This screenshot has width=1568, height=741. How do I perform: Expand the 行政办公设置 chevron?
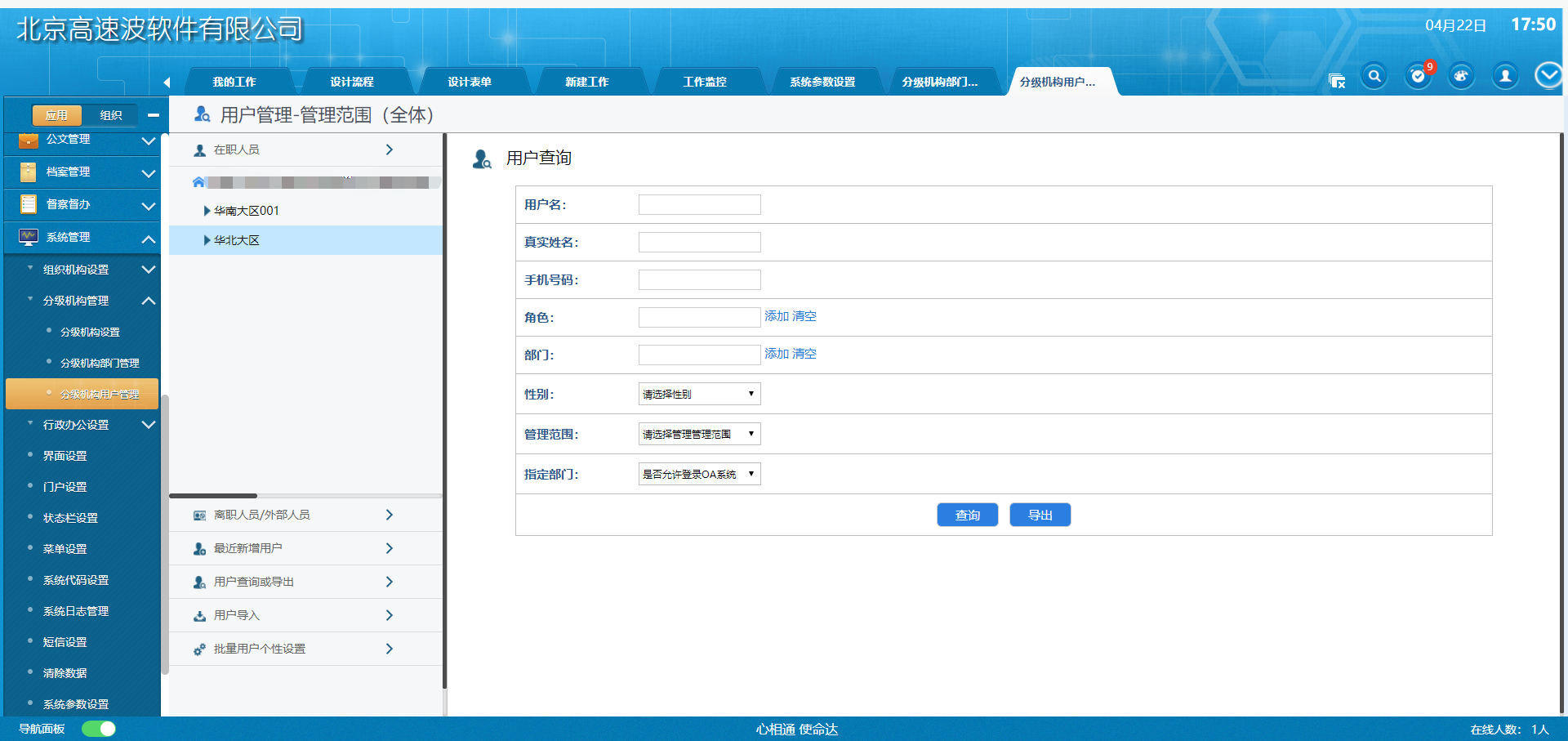point(149,425)
